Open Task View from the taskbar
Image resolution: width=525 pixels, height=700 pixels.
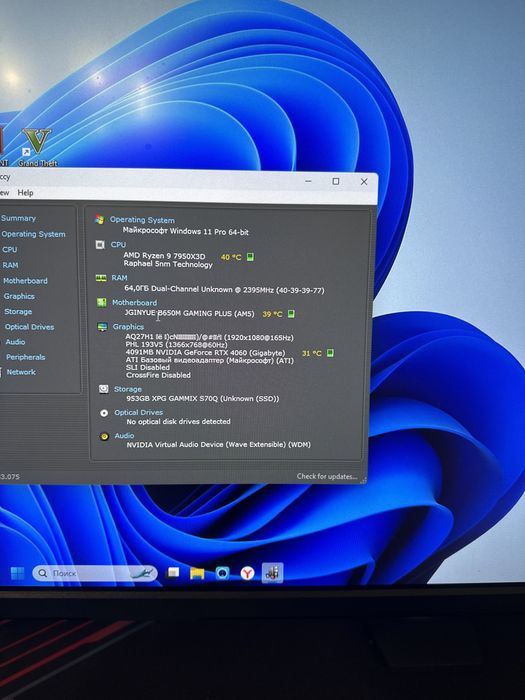173,573
